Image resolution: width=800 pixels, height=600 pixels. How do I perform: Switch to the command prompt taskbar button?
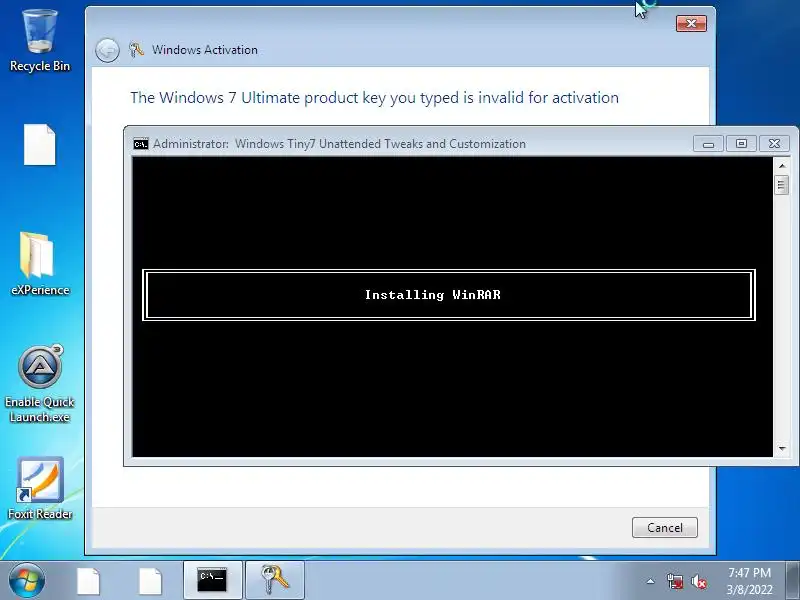point(212,581)
